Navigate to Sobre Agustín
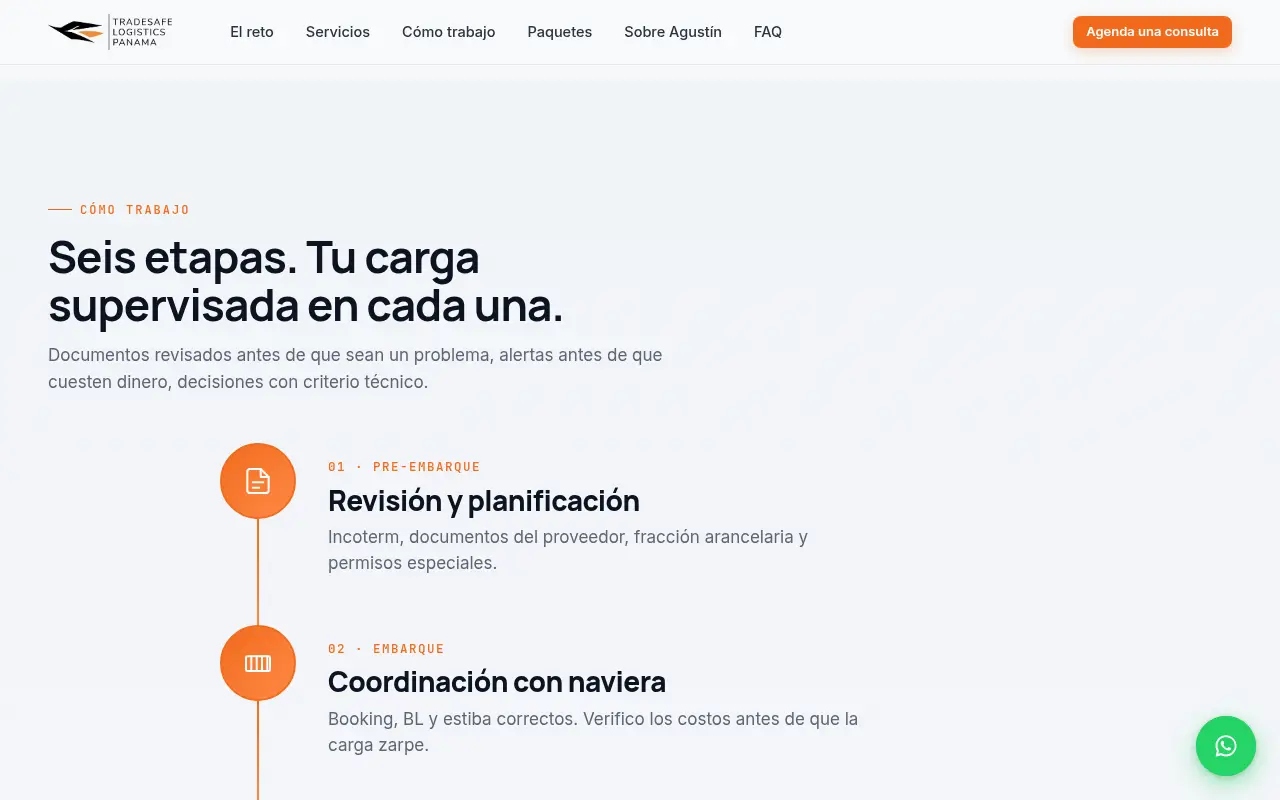Viewport: 1280px width, 800px height. coord(673,32)
